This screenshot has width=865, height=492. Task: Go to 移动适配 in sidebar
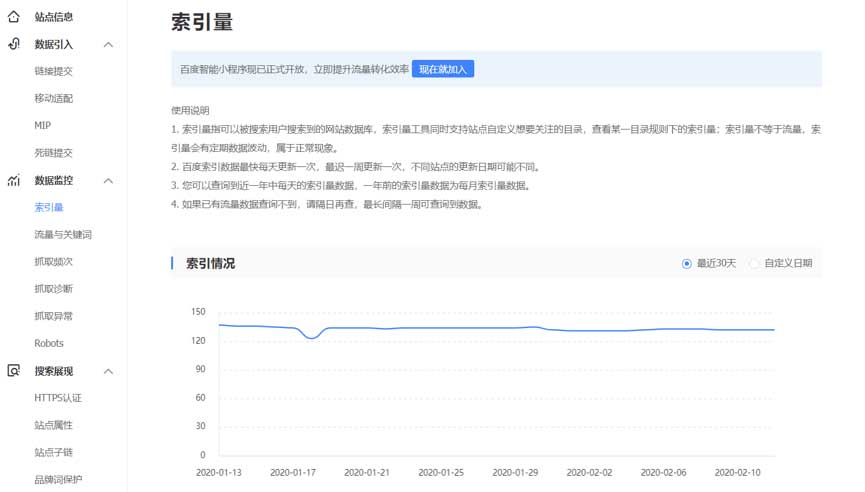point(53,99)
